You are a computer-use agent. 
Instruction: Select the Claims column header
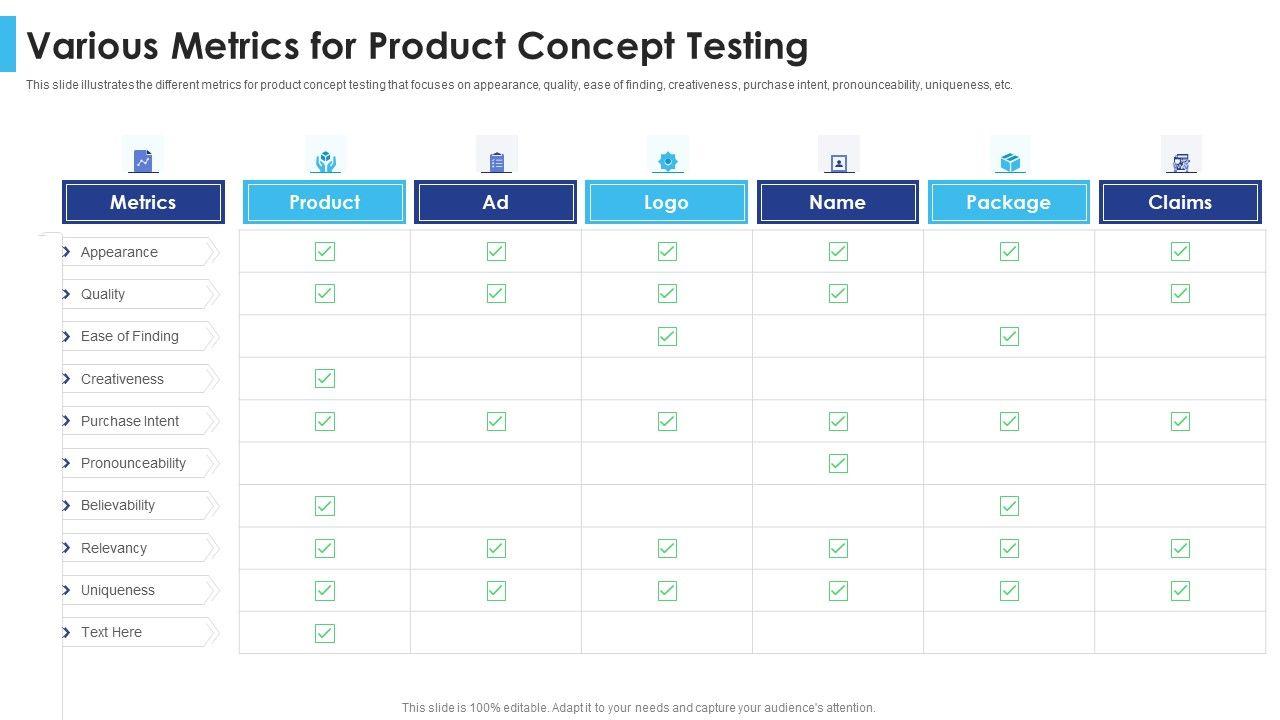[x=1180, y=202]
